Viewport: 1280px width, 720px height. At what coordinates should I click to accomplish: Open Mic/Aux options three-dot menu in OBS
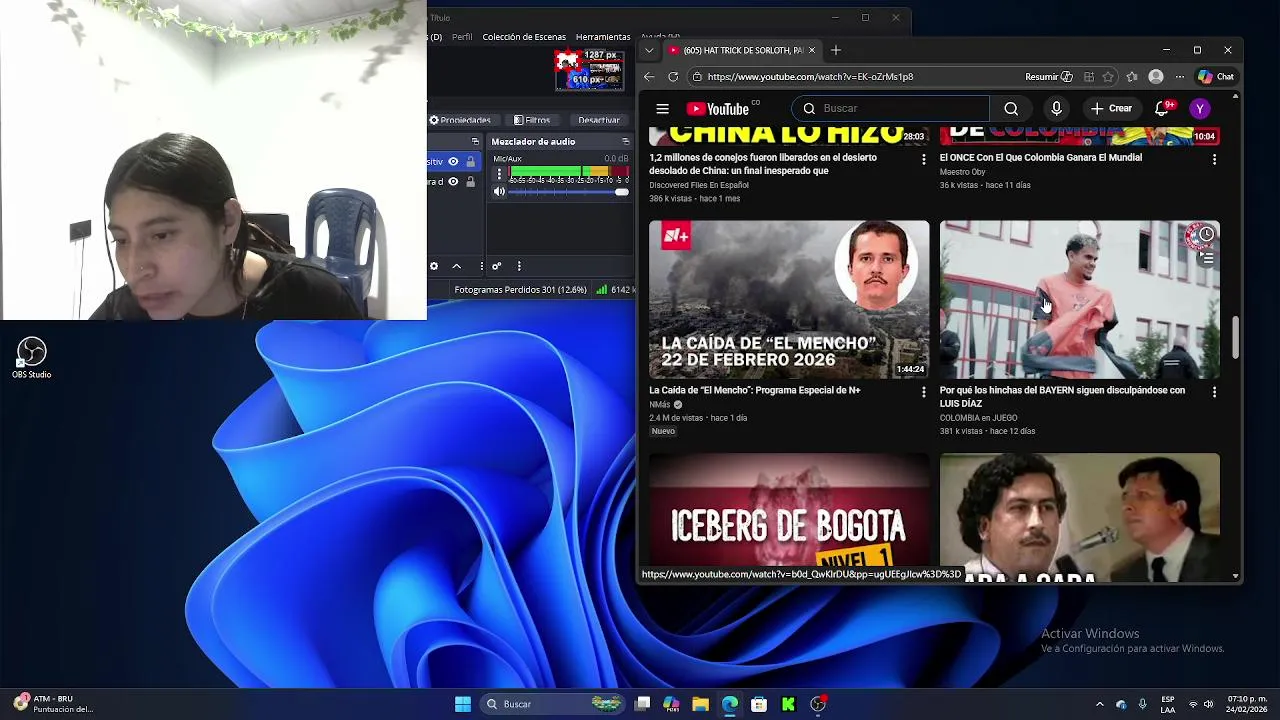tap(499, 174)
